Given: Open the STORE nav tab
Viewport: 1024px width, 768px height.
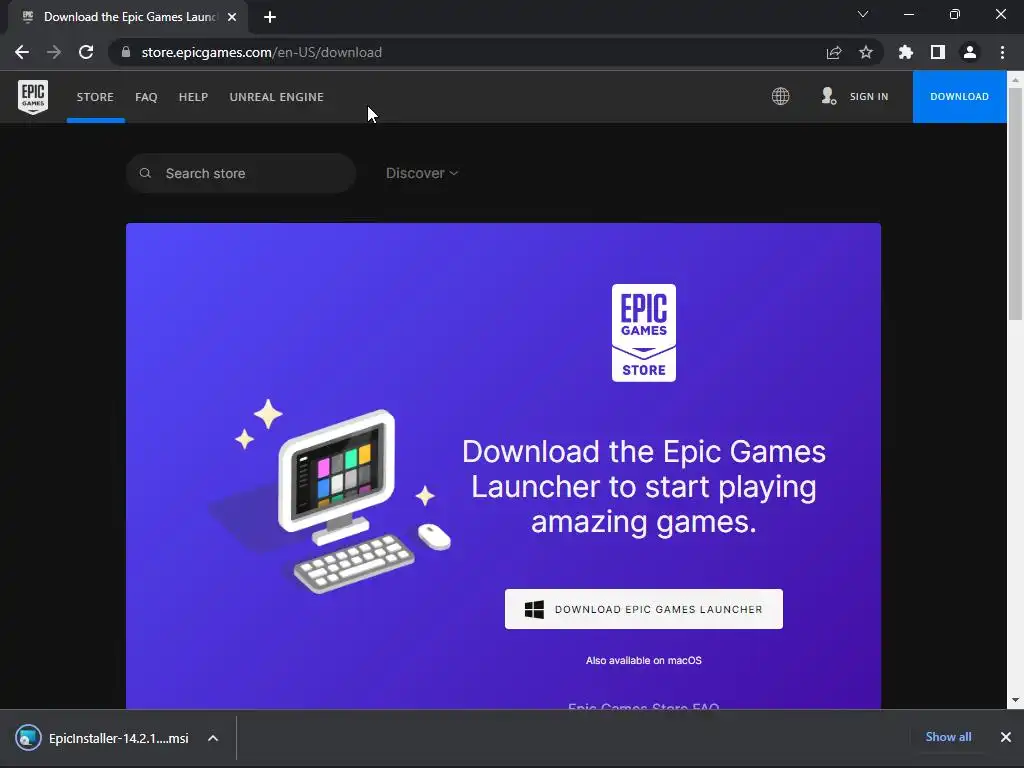Looking at the screenshot, I should [x=95, y=97].
